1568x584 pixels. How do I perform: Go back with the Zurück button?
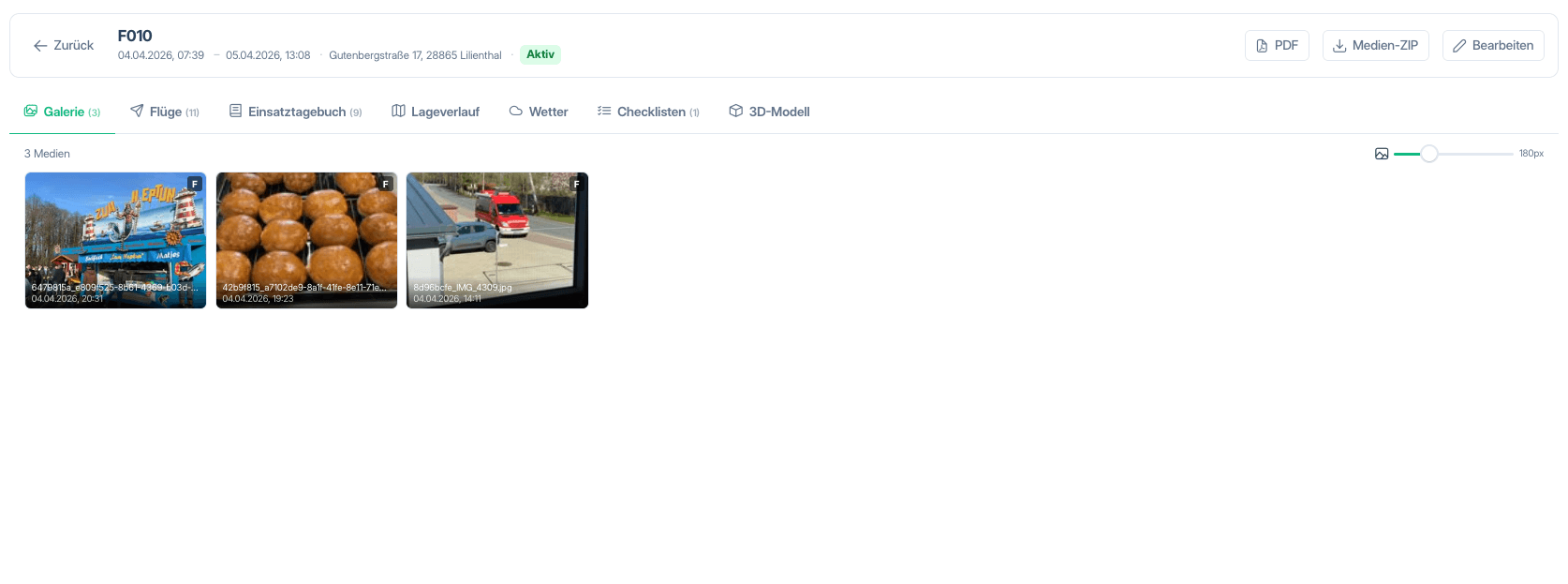[64, 45]
